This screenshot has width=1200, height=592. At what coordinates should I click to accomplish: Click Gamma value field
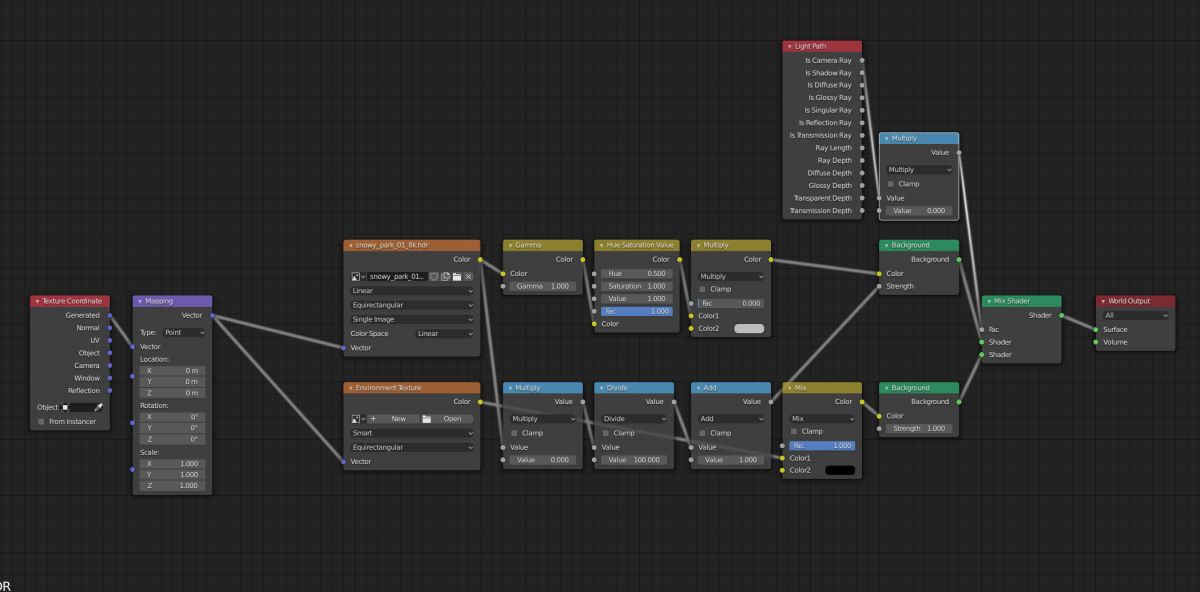point(542,286)
